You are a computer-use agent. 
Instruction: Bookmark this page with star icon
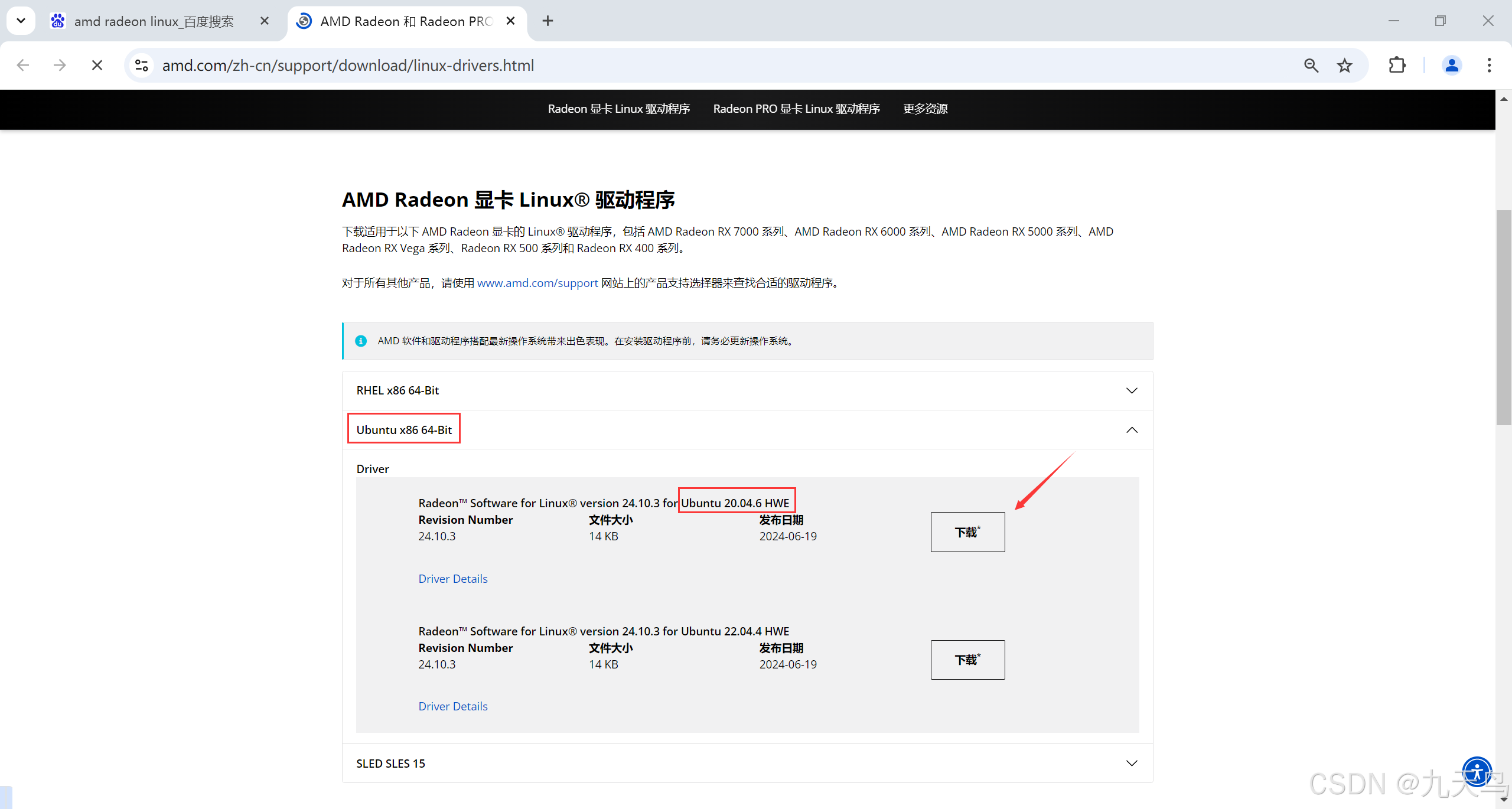pyautogui.click(x=1345, y=65)
